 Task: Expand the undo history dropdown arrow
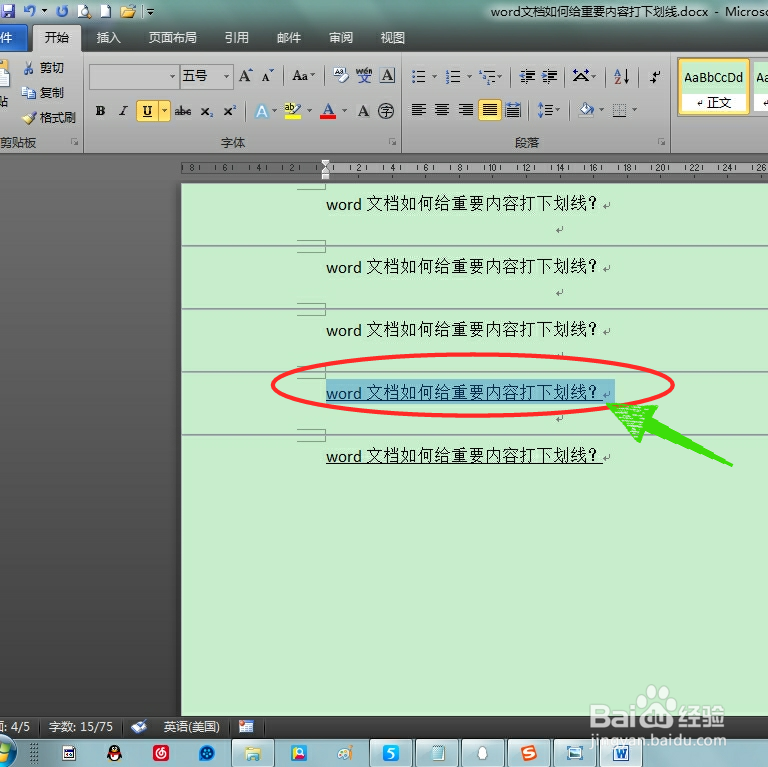tap(45, 11)
